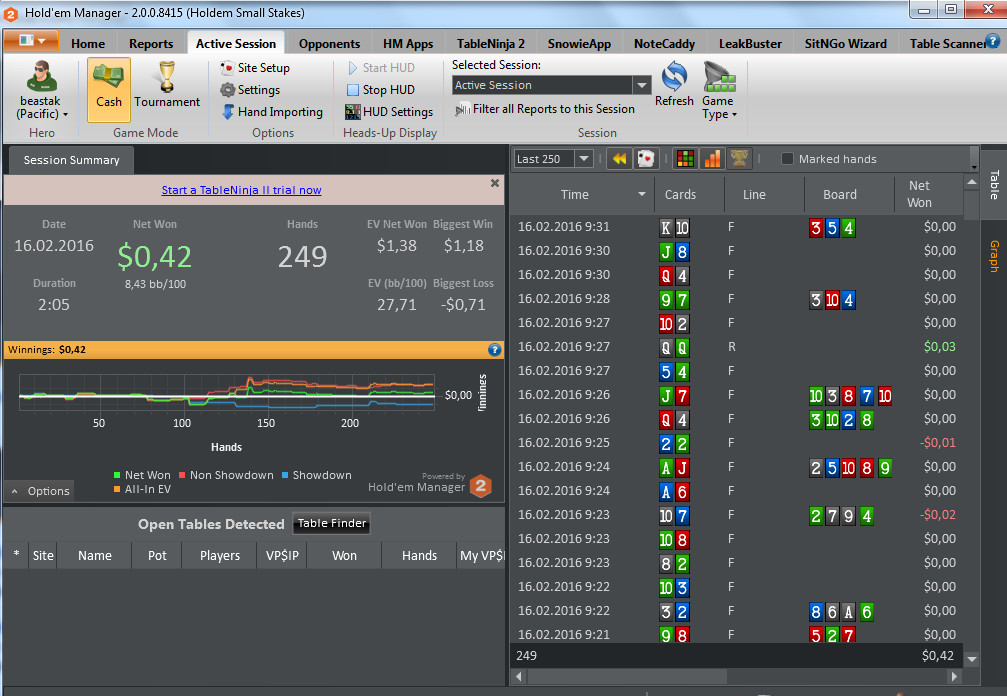Select the SitNGo Wizard tab

[845, 44]
